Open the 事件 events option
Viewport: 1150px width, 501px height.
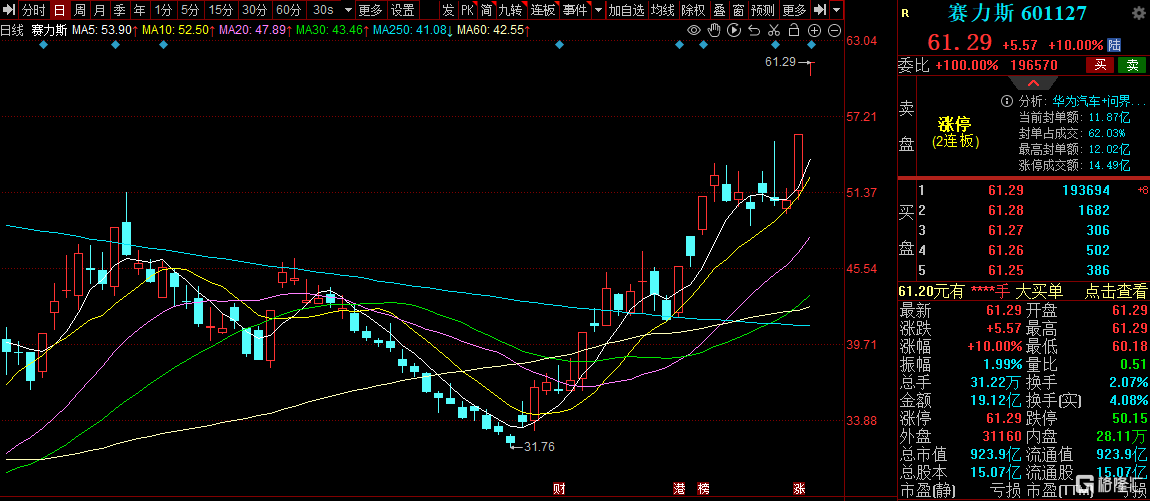[574, 10]
